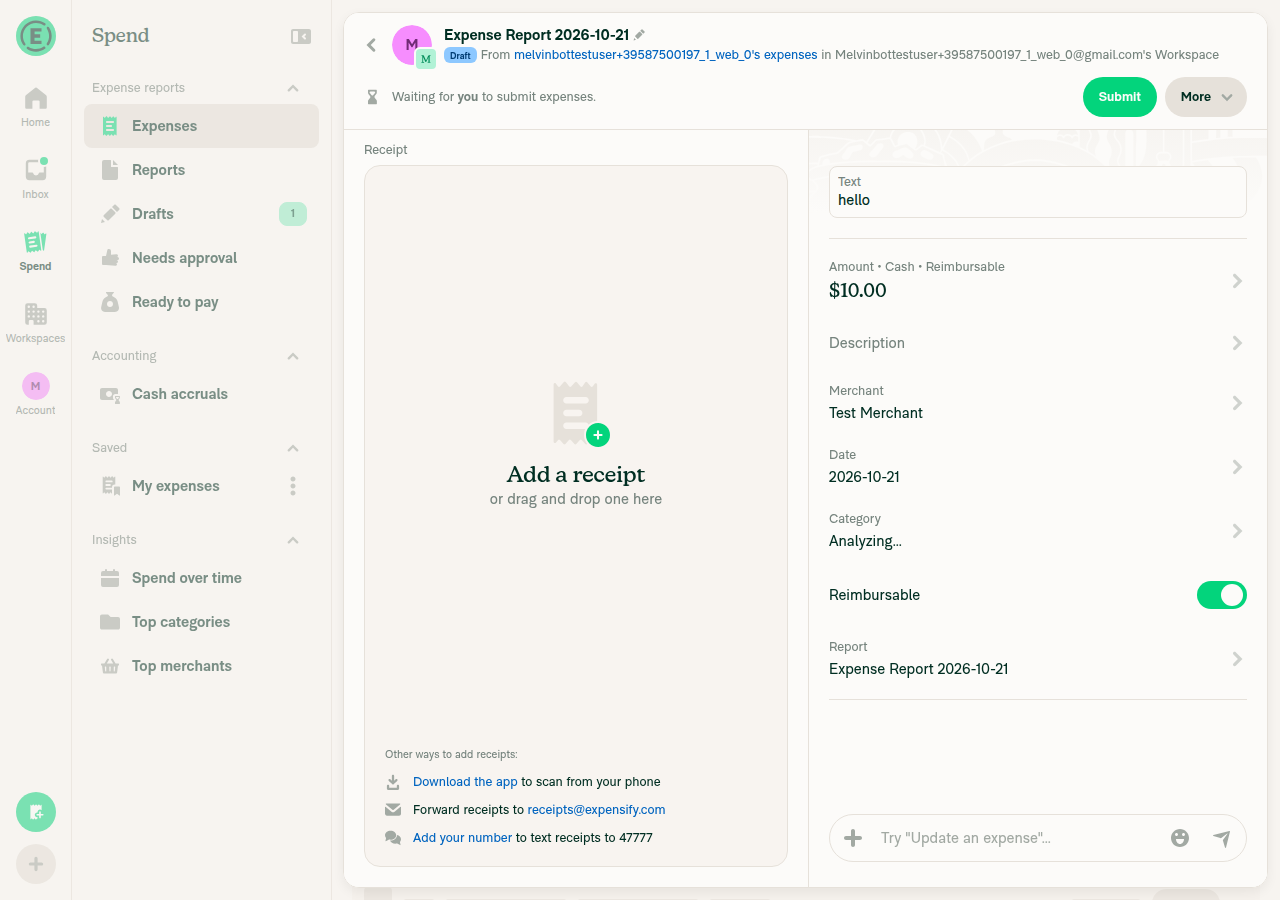
Task: Open the Merchant field
Action: 1037,403
